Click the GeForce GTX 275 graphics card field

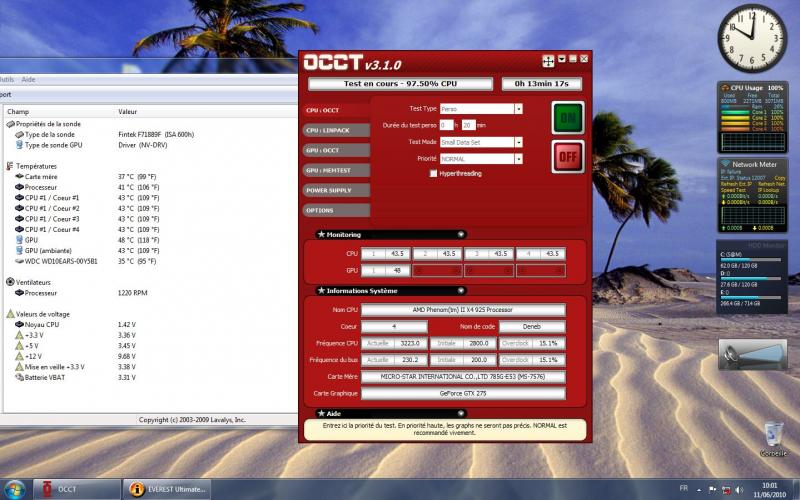(463, 393)
